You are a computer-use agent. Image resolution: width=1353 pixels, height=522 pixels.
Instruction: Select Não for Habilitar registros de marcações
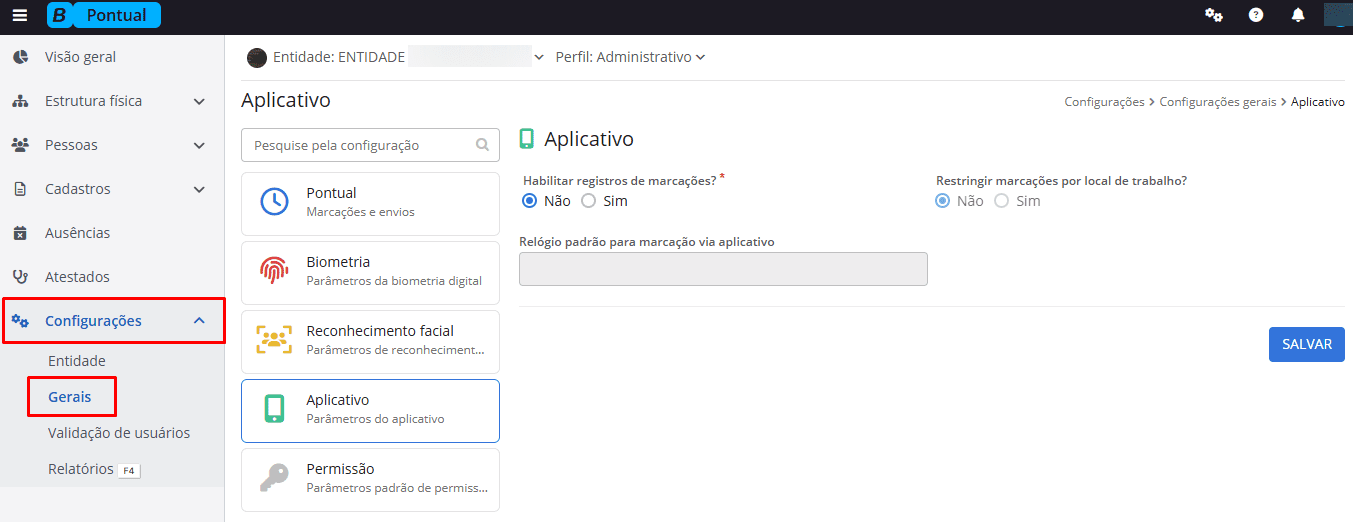530,201
